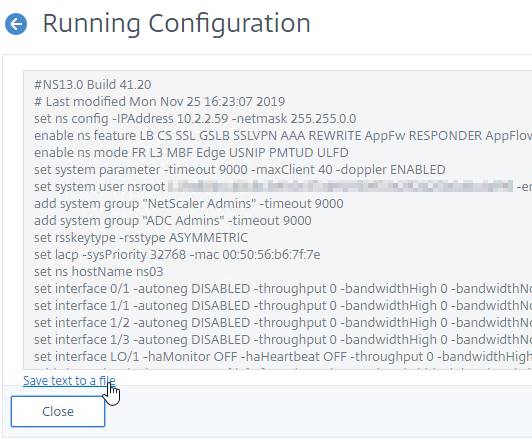Click the ADC Admins system group line
532x438 pixels.
click(x=173, y=220)
